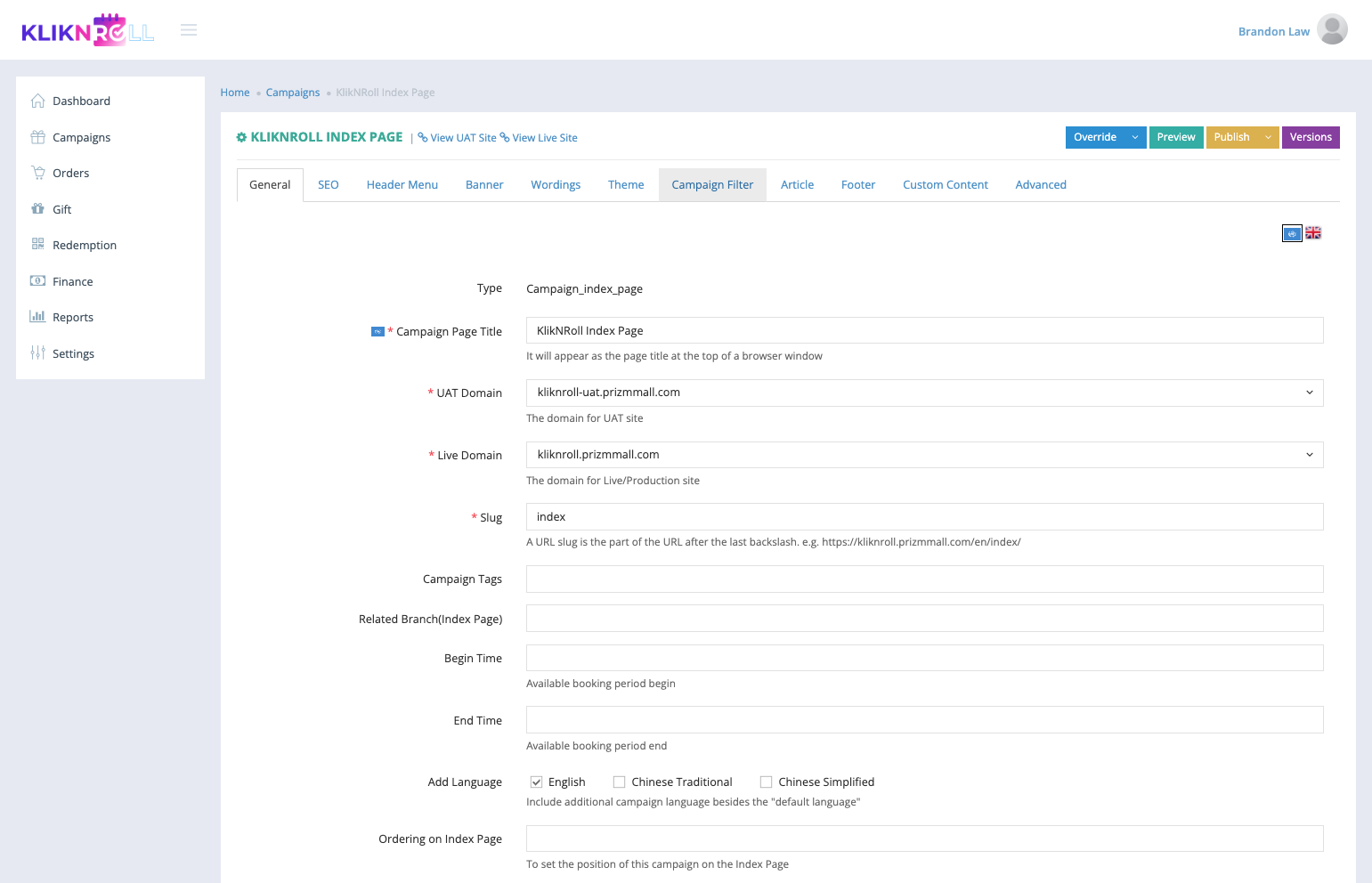Expand the Override button's dropdown arrow
The width and height of the screenshot is (1372, 883).
[1135, 137]
